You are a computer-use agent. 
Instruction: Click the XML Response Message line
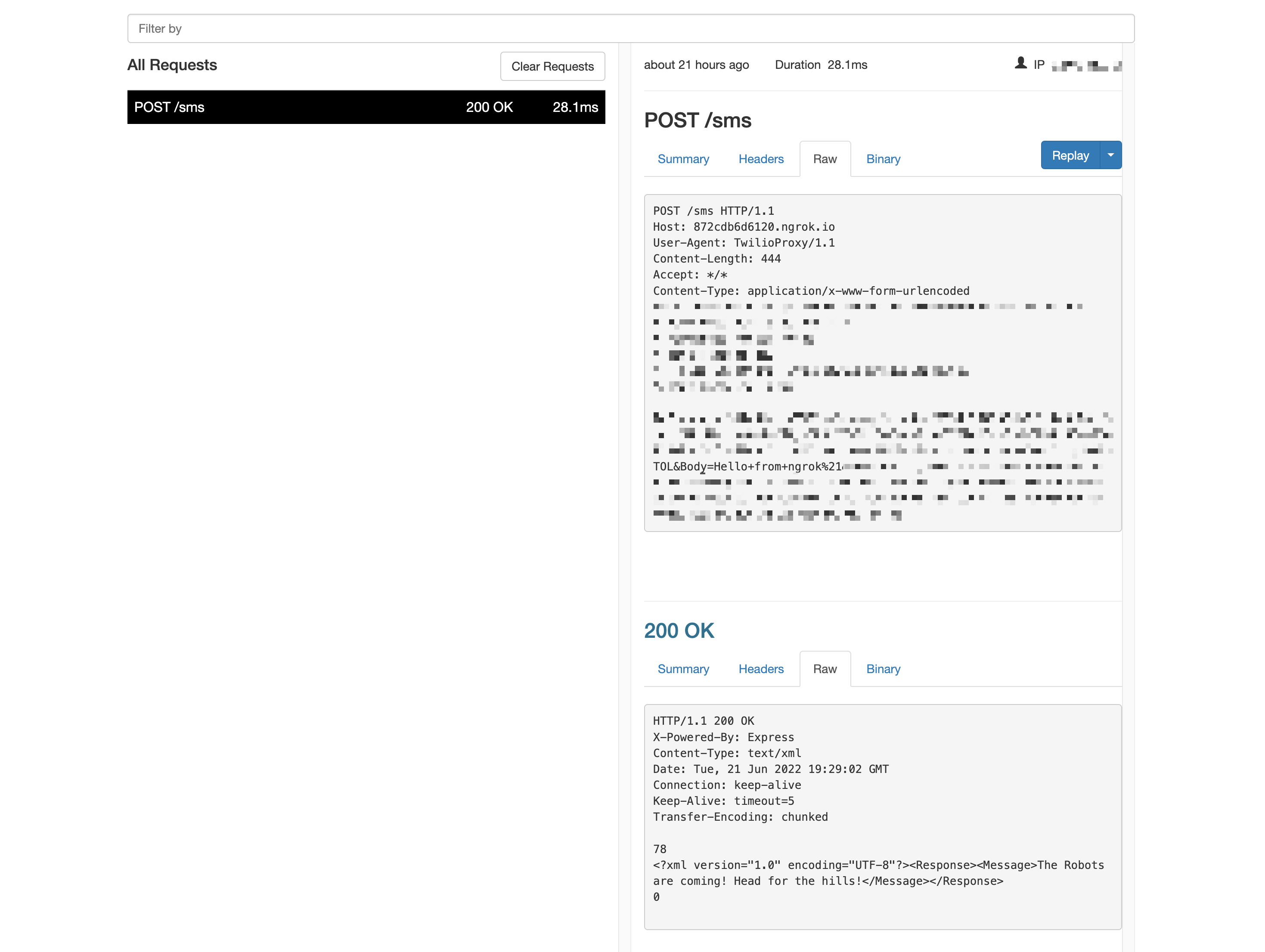click(878, 873)
